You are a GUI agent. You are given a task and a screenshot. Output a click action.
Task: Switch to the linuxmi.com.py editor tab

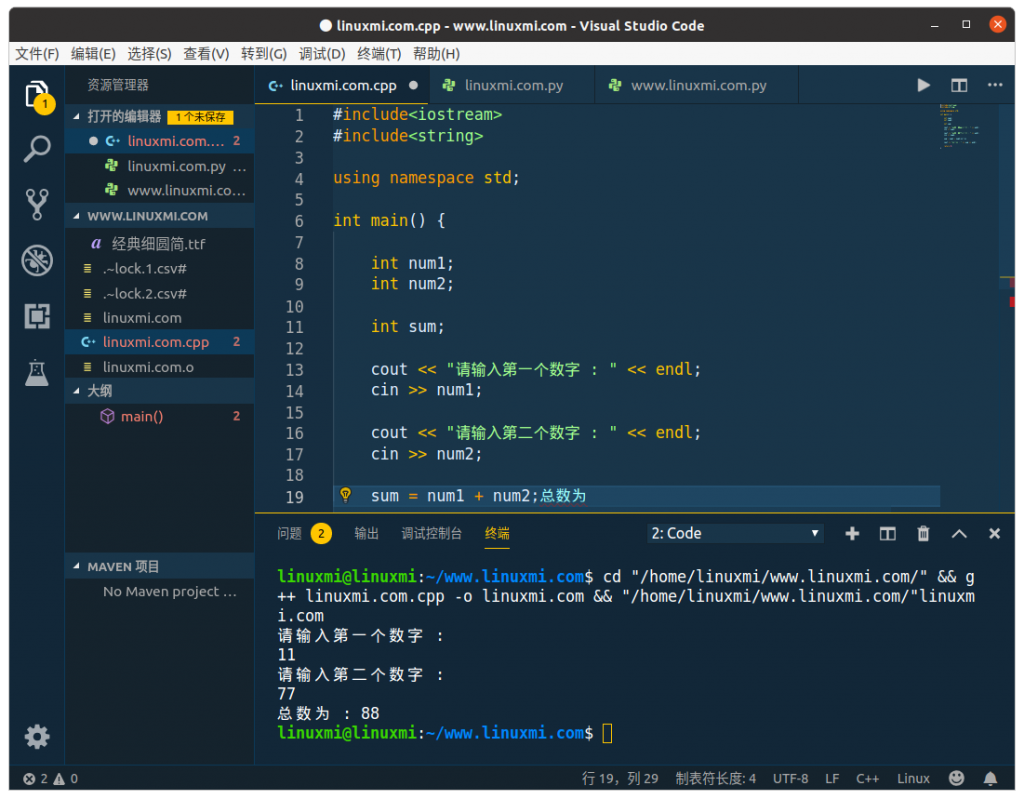[512, 86]
